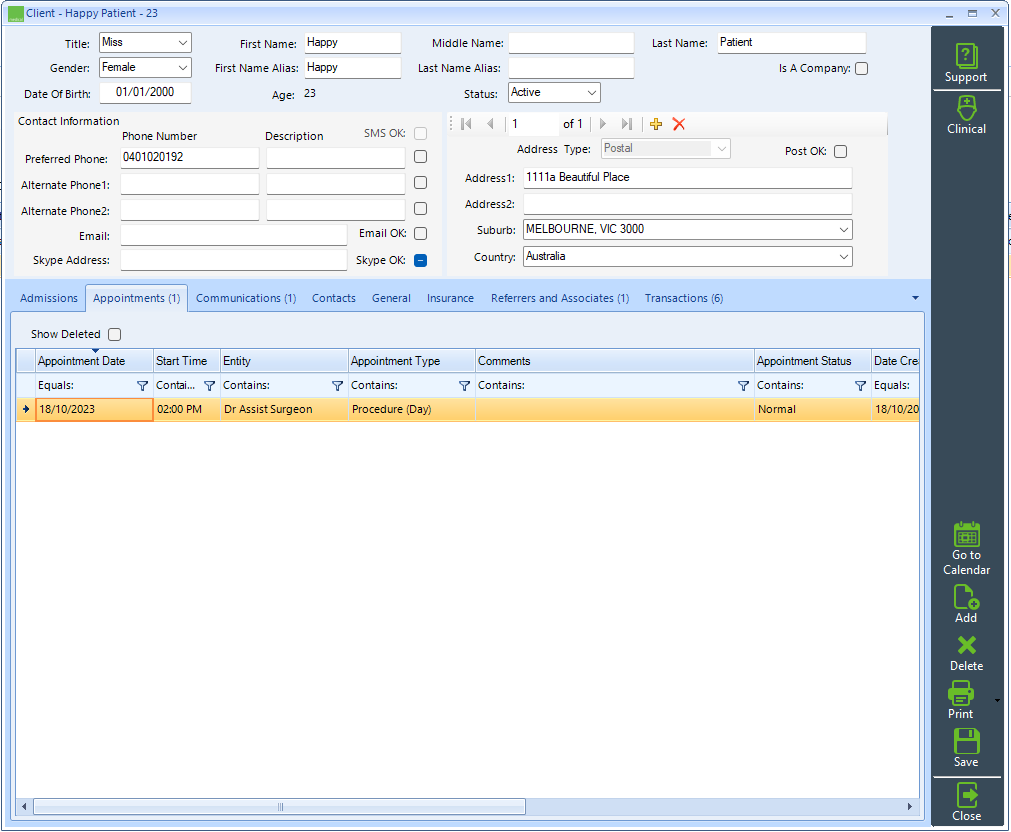
Task: Click the Email input field
Action: (233, 235)
